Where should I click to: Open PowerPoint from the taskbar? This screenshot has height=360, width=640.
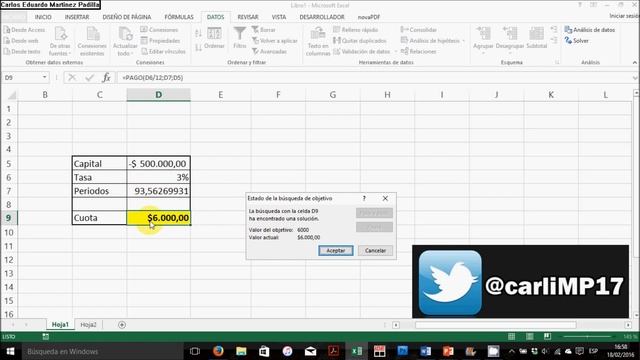click(448, 351)
